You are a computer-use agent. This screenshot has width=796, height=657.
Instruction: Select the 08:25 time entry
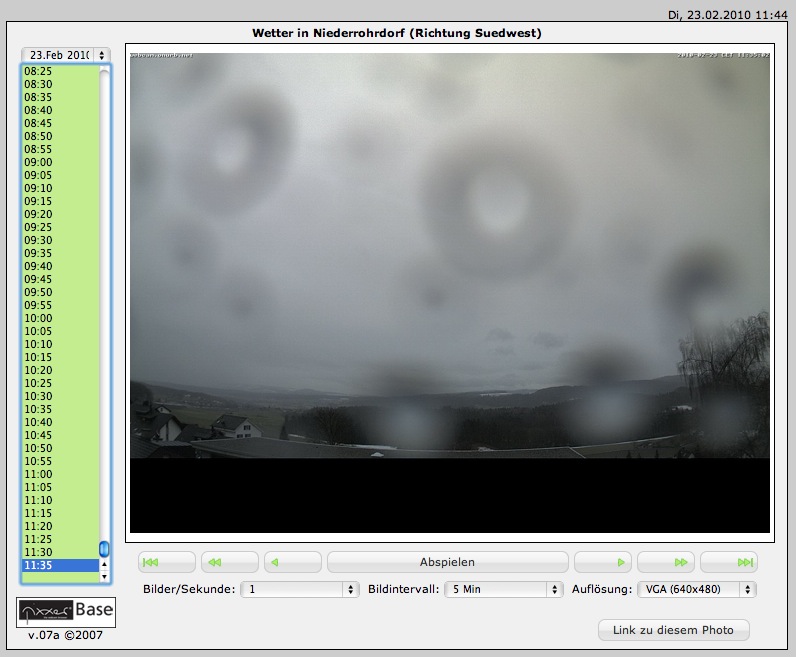point(38,72)
